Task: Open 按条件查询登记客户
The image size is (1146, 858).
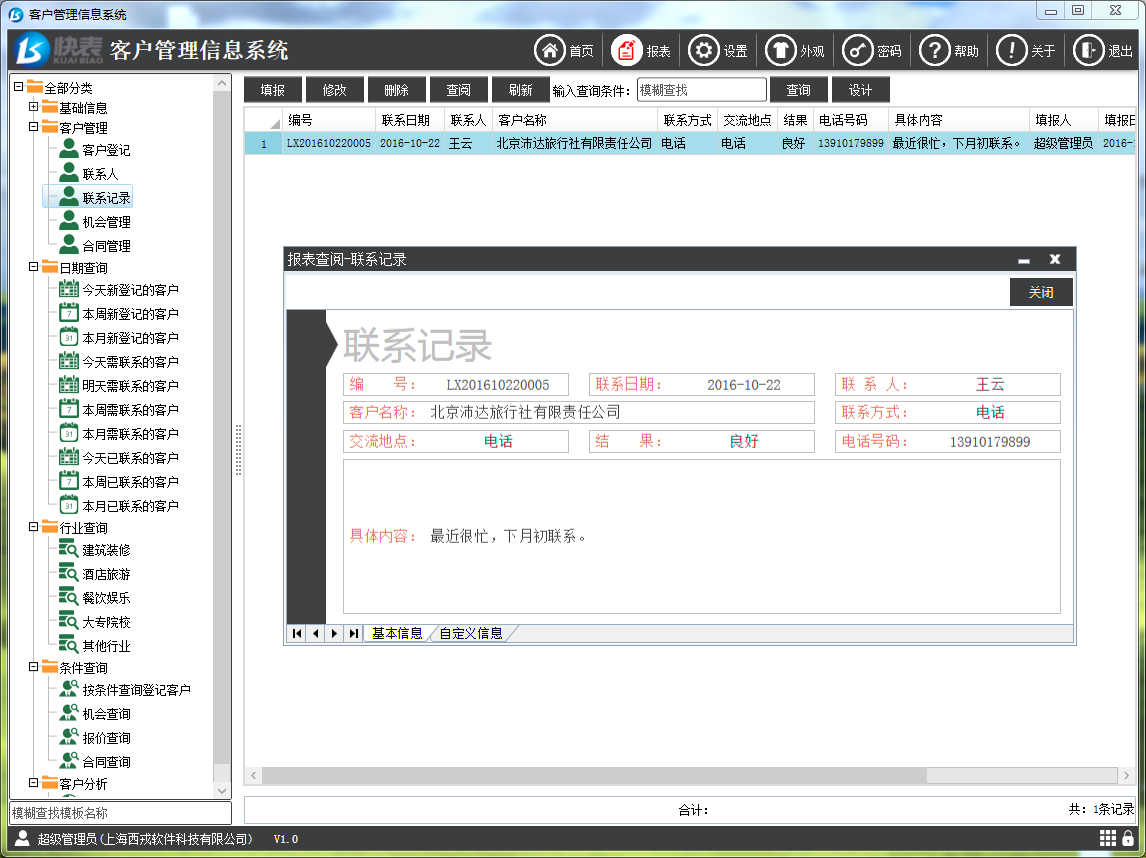Action: coord(136,690)
